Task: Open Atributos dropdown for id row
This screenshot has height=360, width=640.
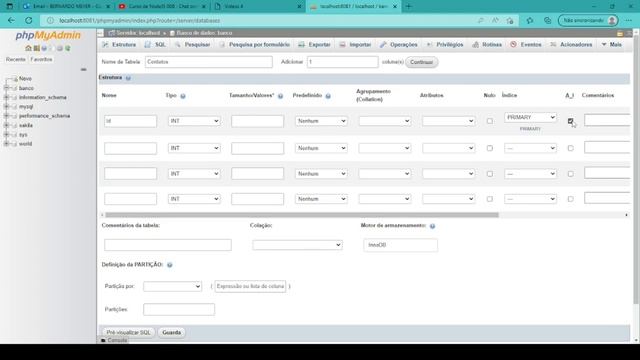Action: point(448,121)
